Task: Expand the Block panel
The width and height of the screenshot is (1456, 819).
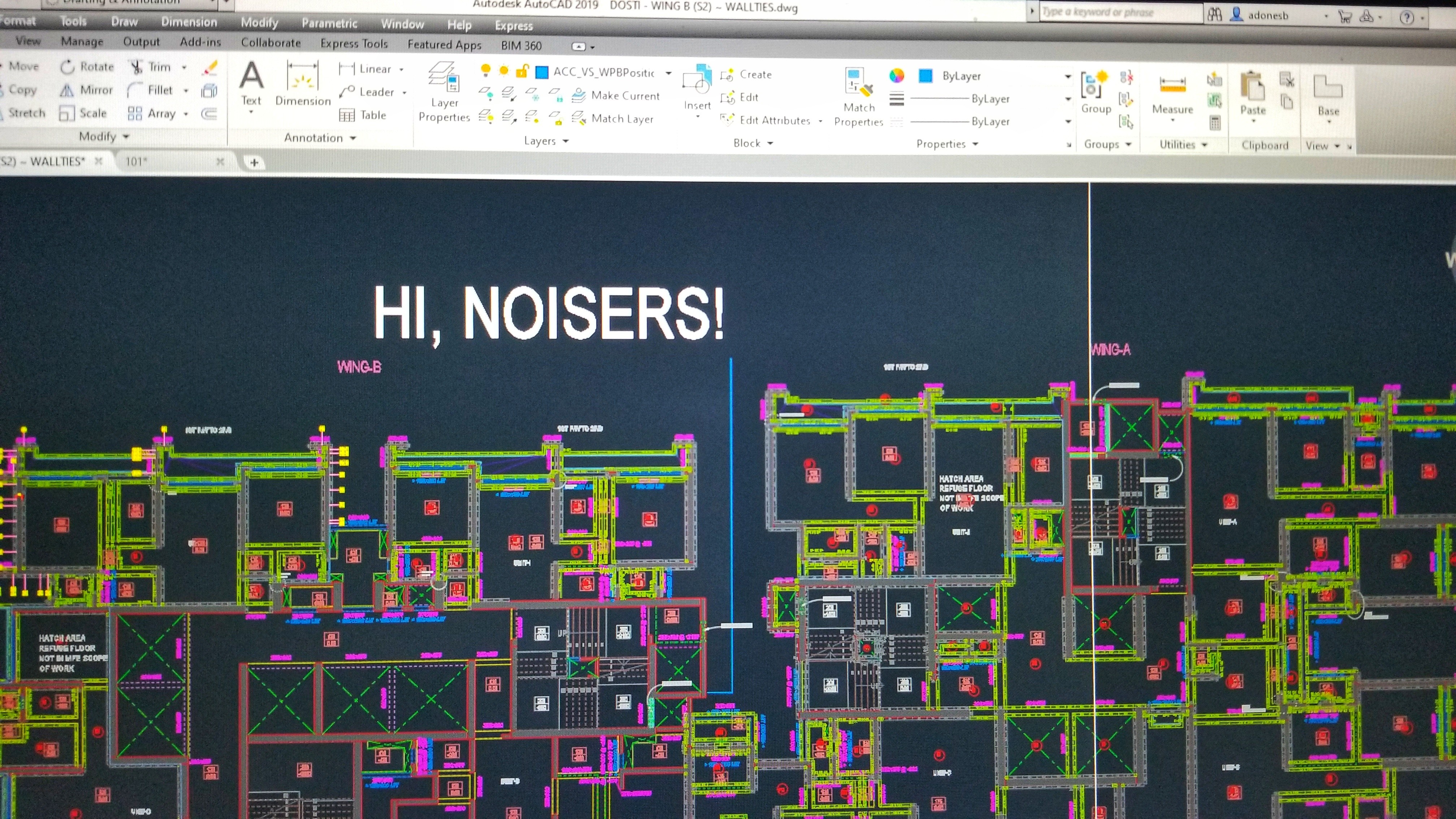Action: click(x=753, y=143)
